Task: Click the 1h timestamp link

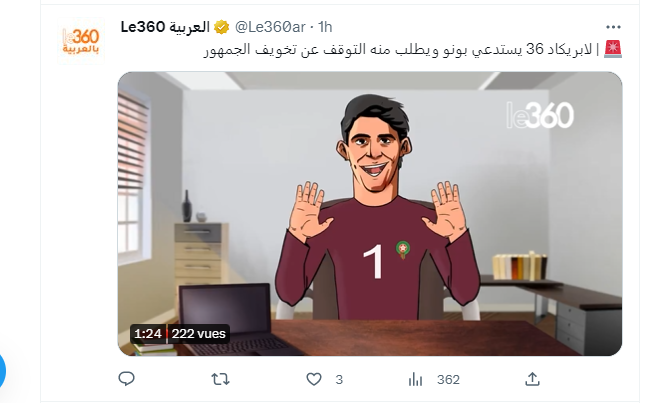Action: 325,27
